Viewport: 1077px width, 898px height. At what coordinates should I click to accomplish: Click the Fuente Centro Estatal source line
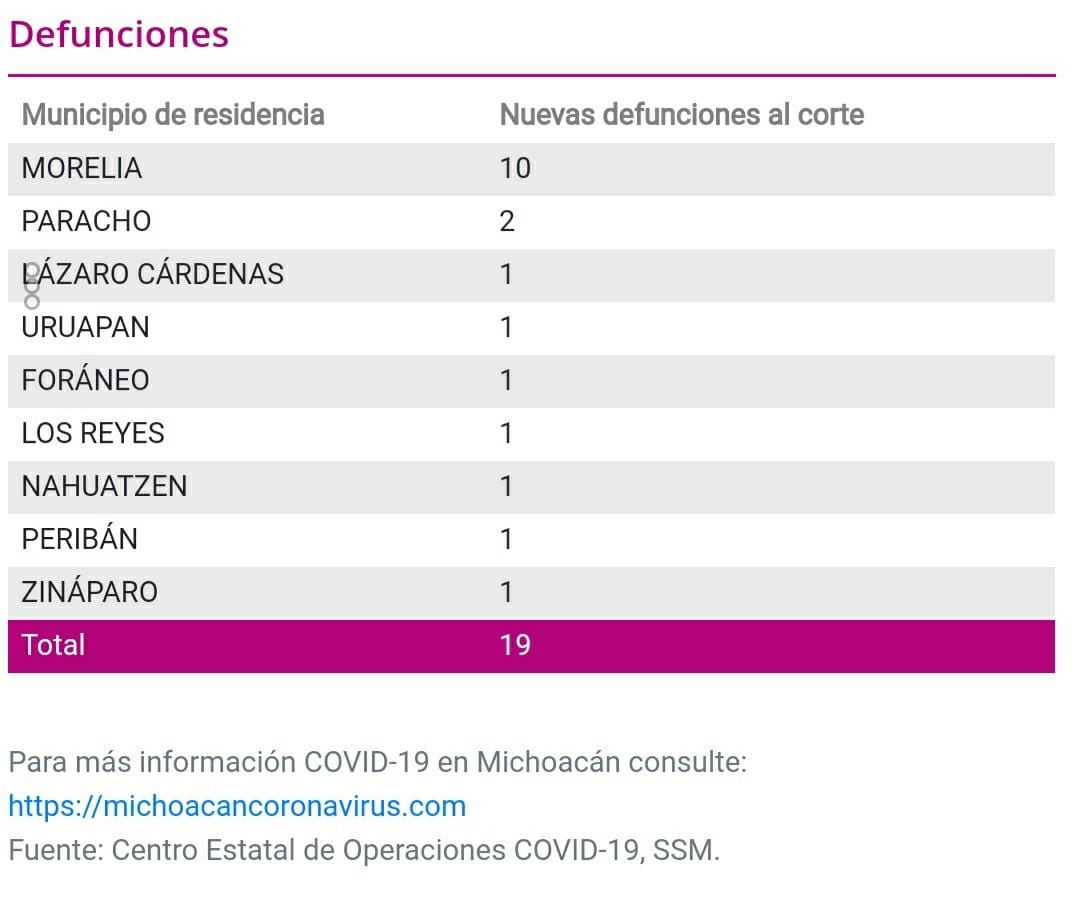click(363, 850)
